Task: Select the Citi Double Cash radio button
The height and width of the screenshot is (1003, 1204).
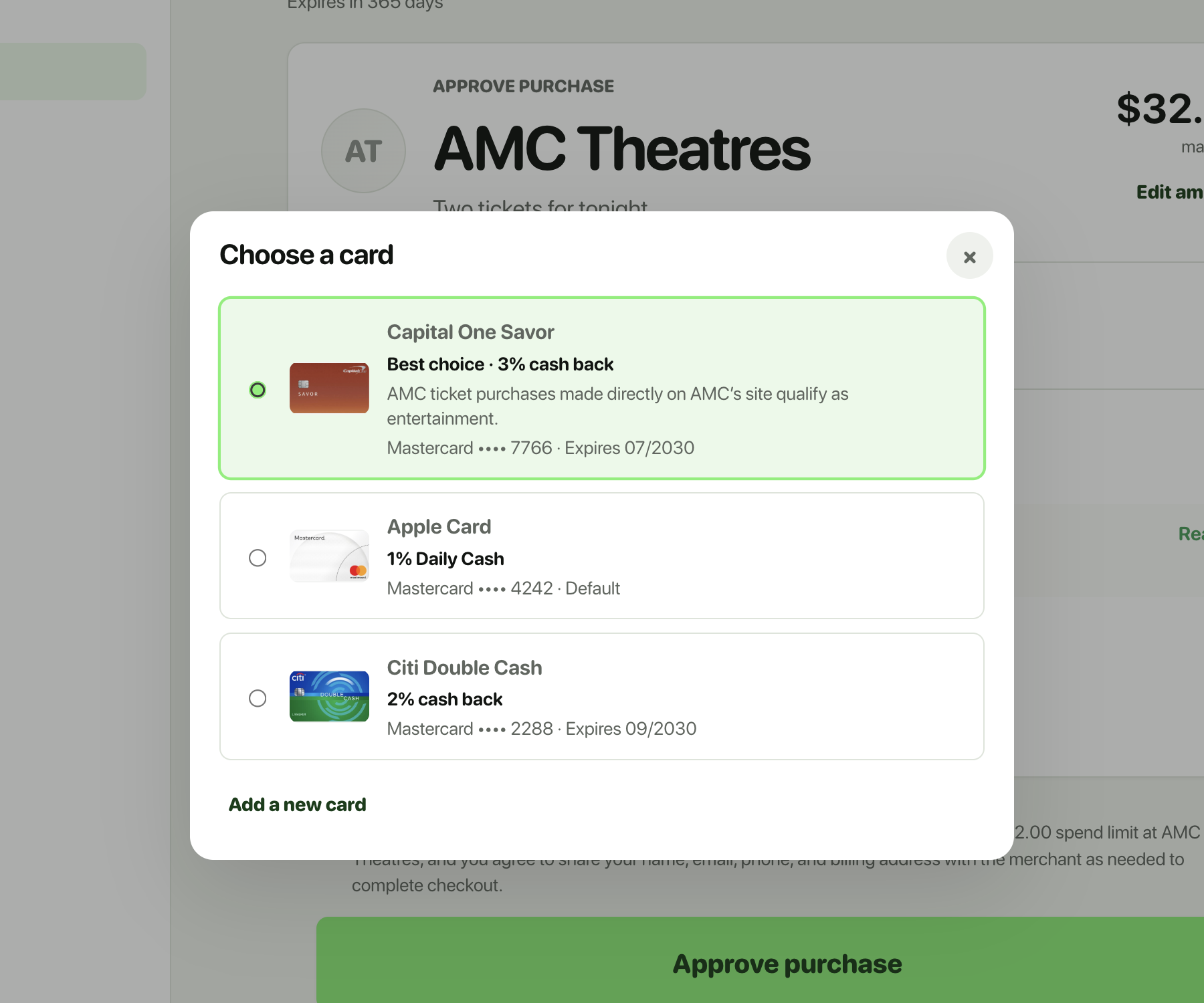Action: (x=258, y=698)
